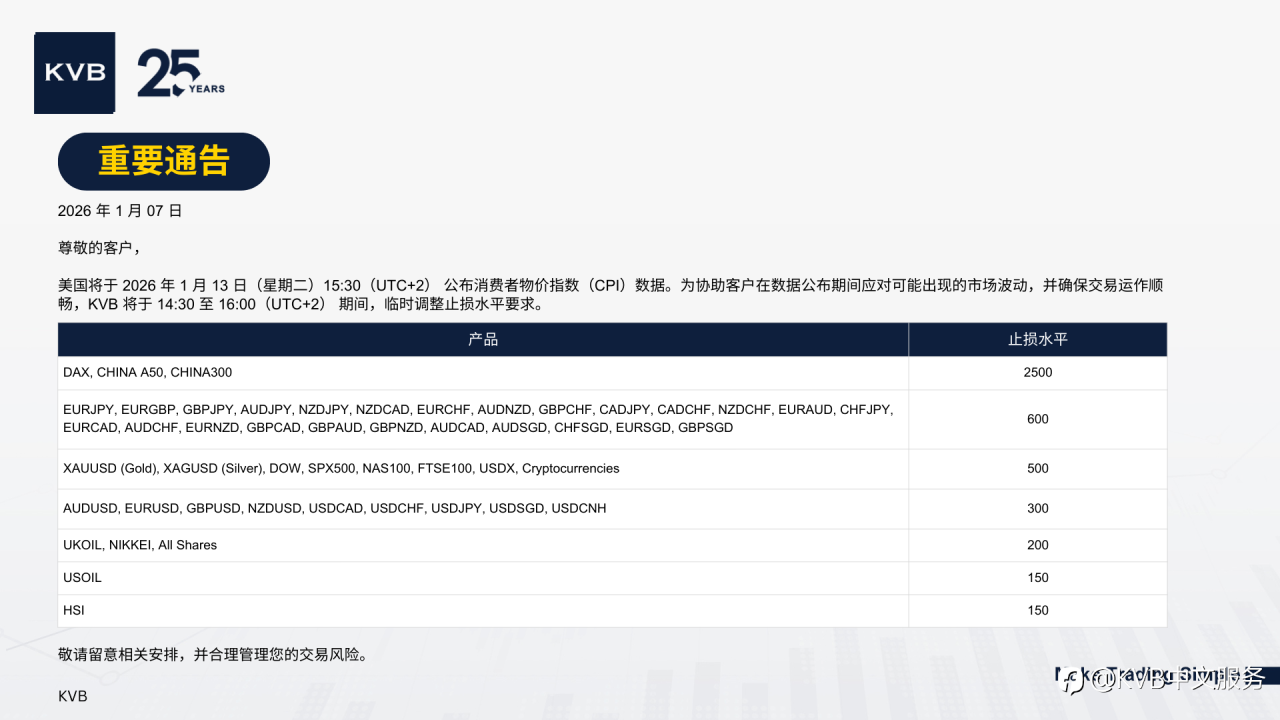This screenshot has width=1280, height=720.
Task: Click the 150 value in USOIL row
Action: coord(1038,577)
